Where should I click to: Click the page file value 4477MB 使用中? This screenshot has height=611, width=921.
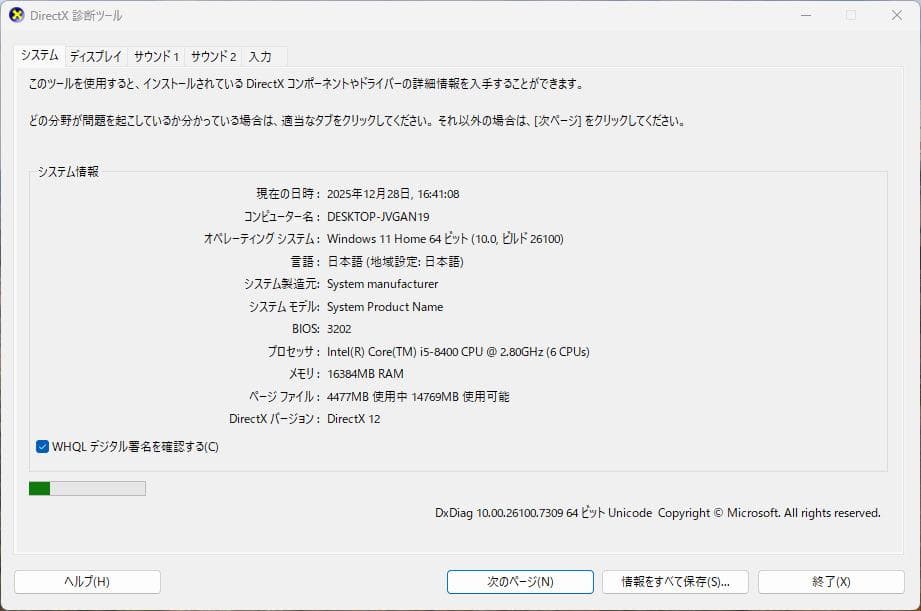418,397
